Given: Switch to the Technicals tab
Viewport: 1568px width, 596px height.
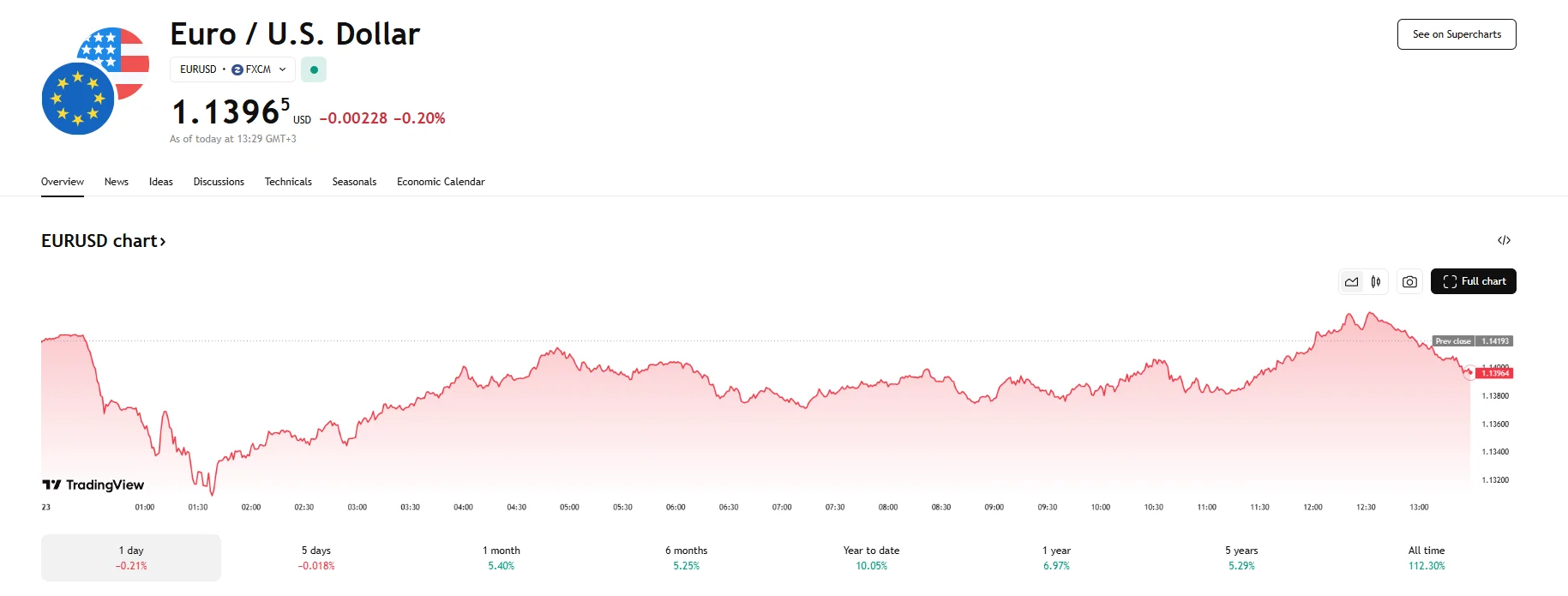Looking at the screenshot, I should click(x=288, y=182).
